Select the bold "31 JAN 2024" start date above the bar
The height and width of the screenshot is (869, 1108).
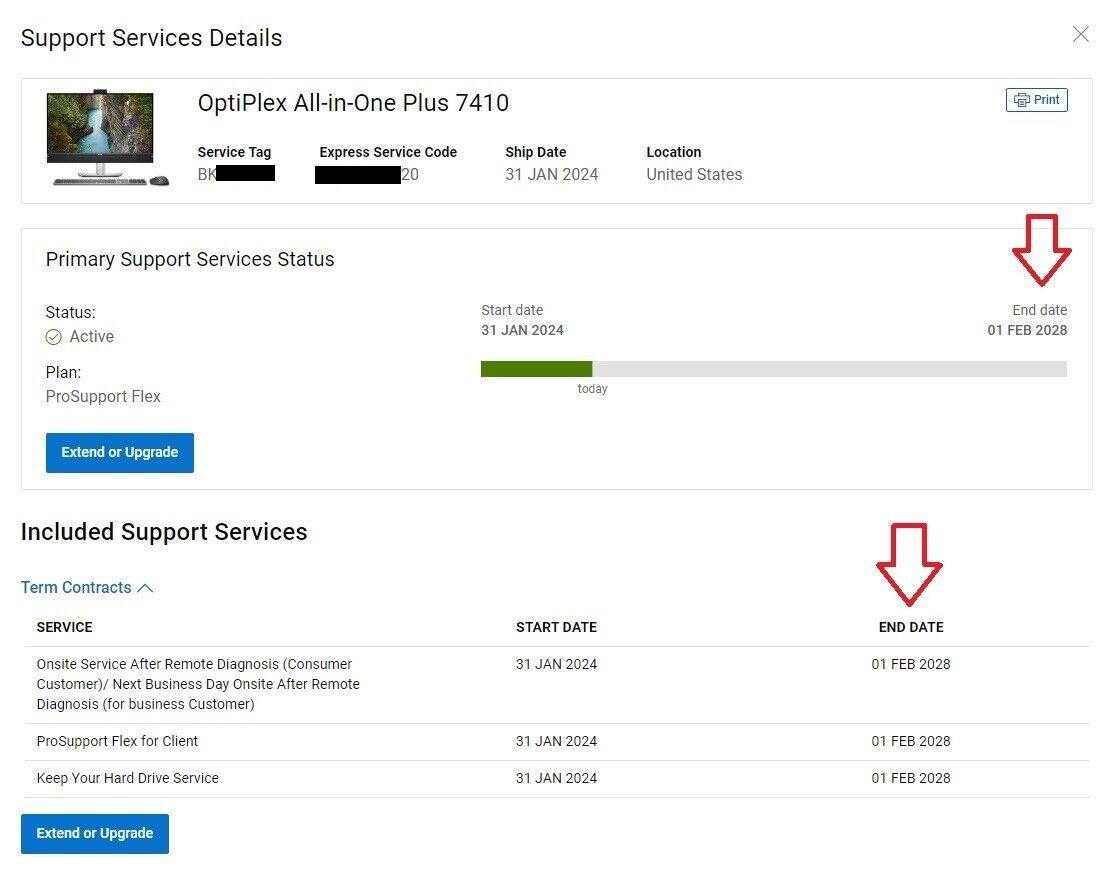coord(522,330)
